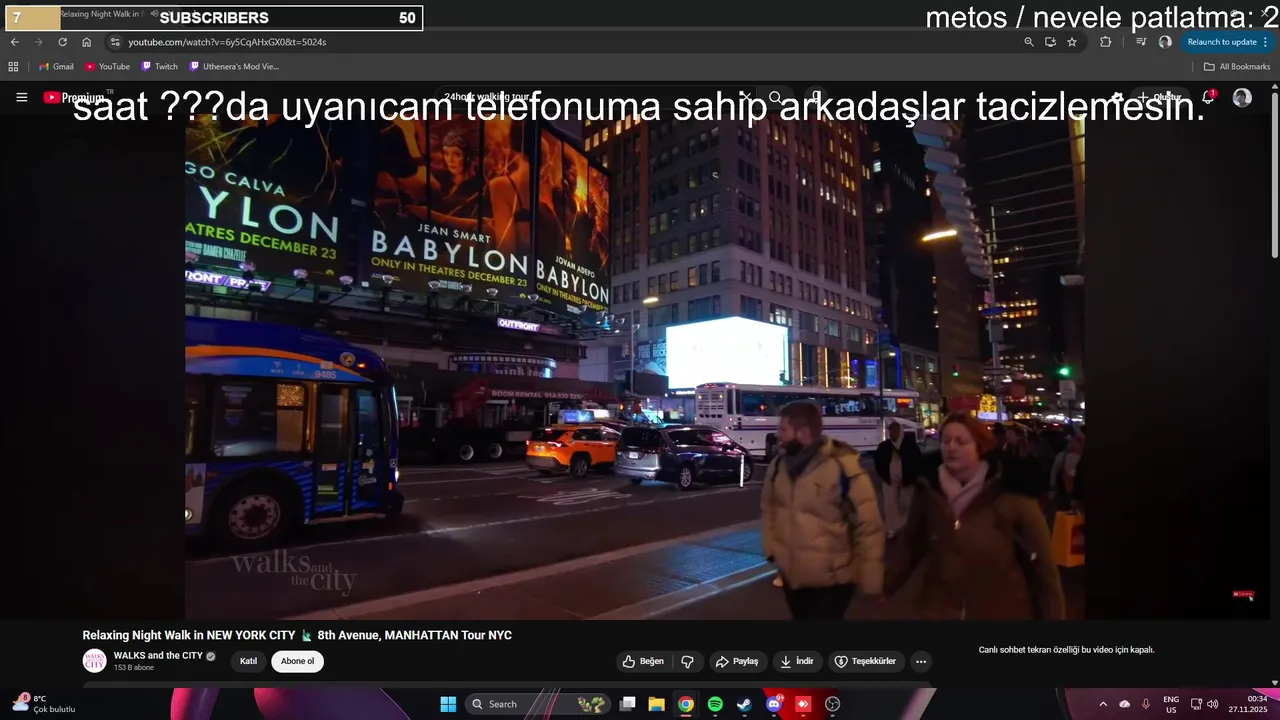Open the volume icon in system tray
Viewport: 1280px width, 720px height.
(1212, 704)
